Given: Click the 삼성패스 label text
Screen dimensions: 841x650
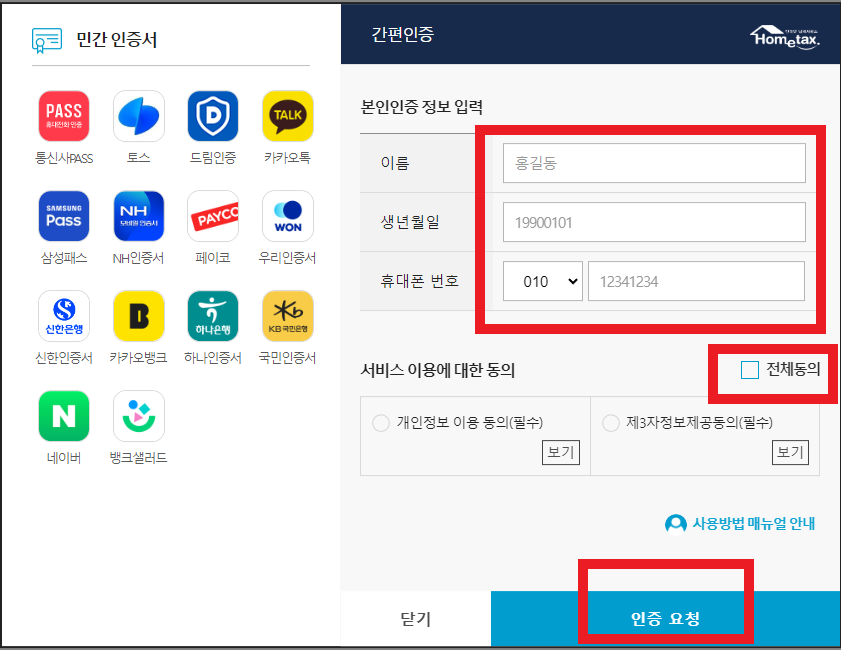Looking at the screenshot, I should click(64, 258).
